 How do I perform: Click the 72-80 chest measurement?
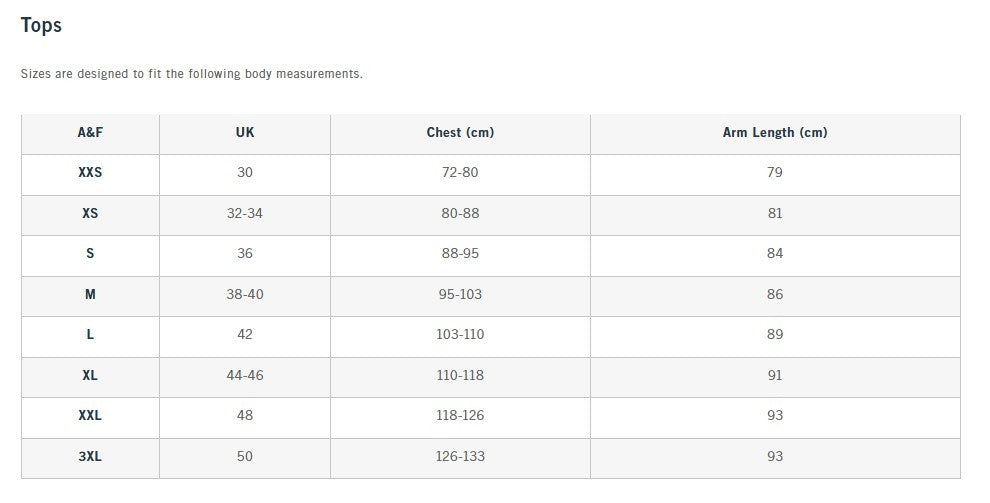click(x=460, y=172)
